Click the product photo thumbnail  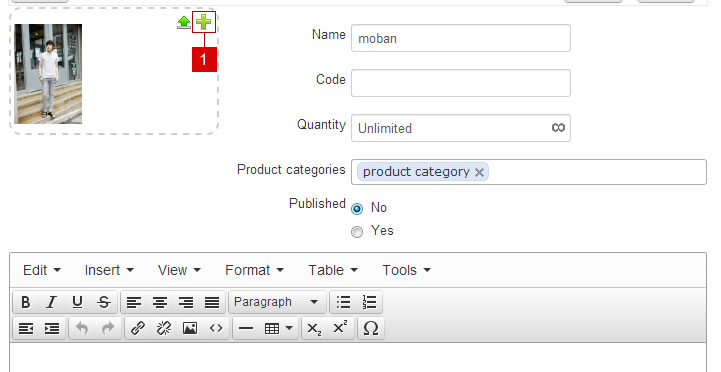pos(48,74)
